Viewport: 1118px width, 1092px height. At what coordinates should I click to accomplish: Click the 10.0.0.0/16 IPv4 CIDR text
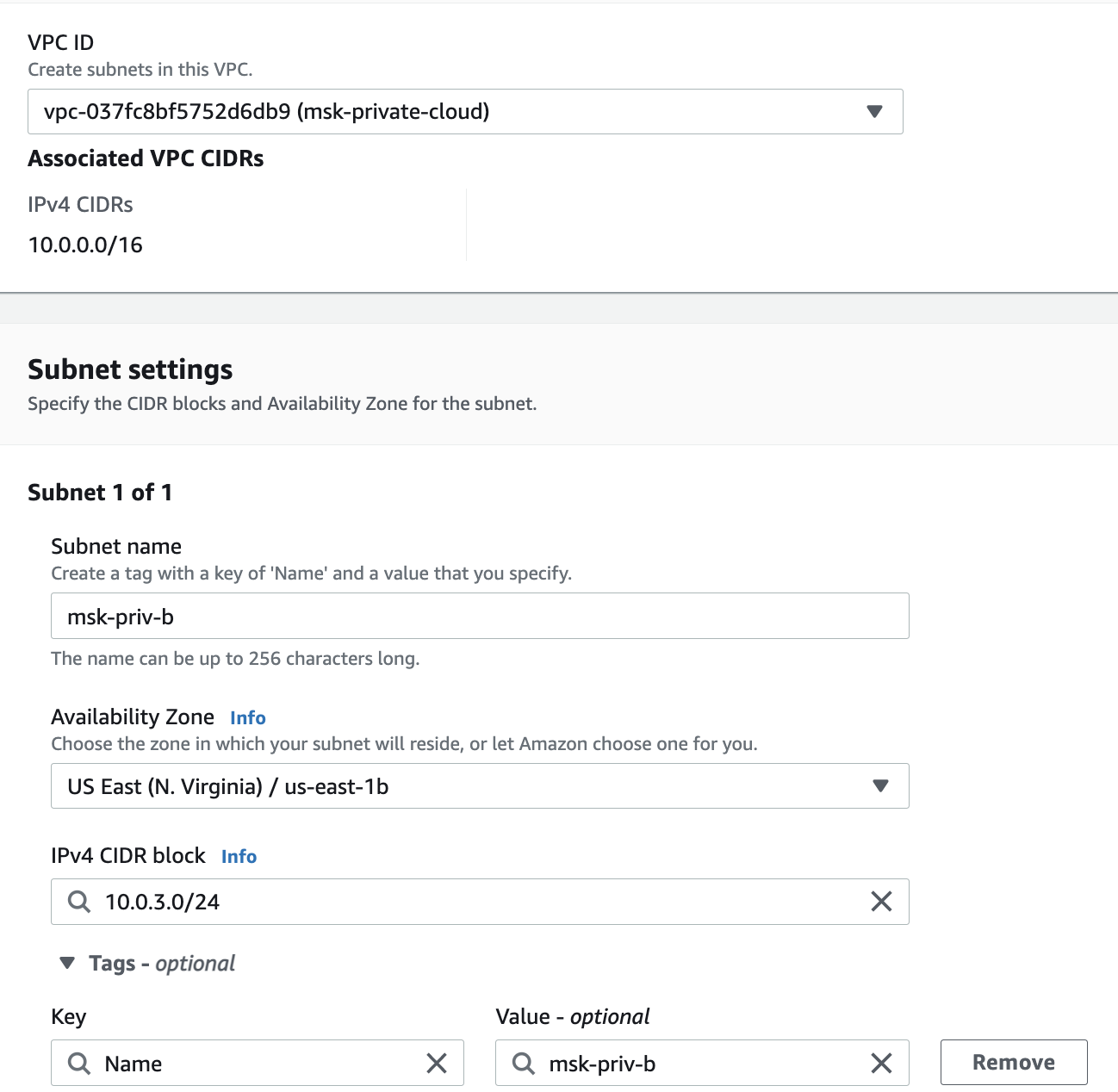(x=85, y=245)
